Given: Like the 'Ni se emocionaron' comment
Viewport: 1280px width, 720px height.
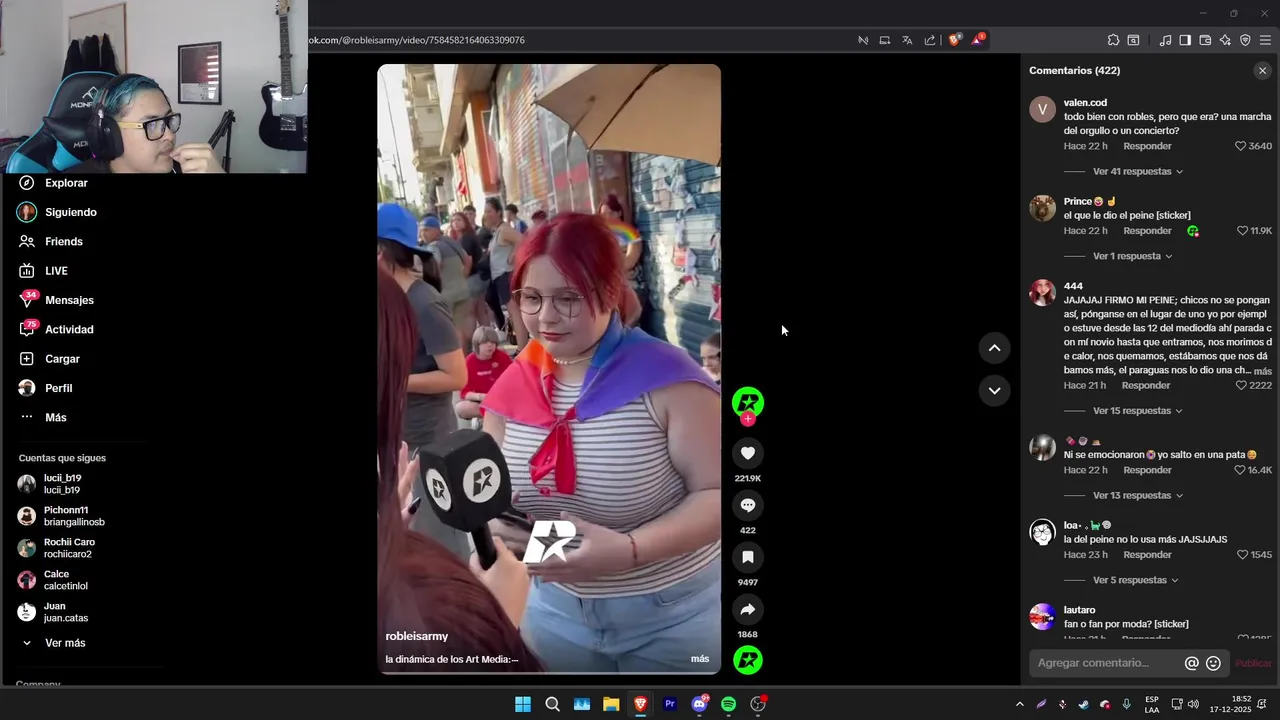Looking at the screenshot, I should [x=1240, y=470].
